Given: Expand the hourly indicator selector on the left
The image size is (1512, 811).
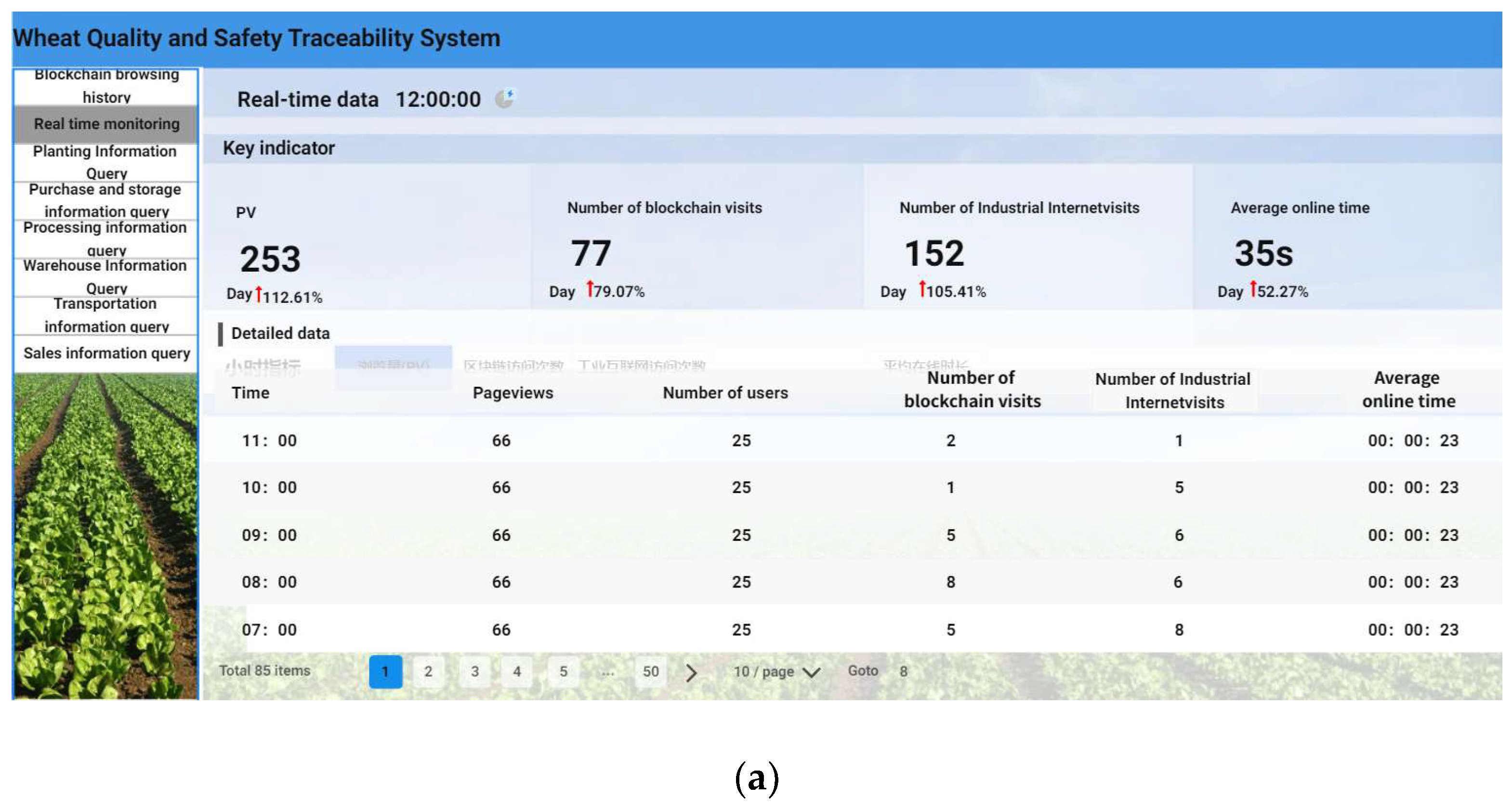Looking at the screenshot, I should [x=263, y=364].
